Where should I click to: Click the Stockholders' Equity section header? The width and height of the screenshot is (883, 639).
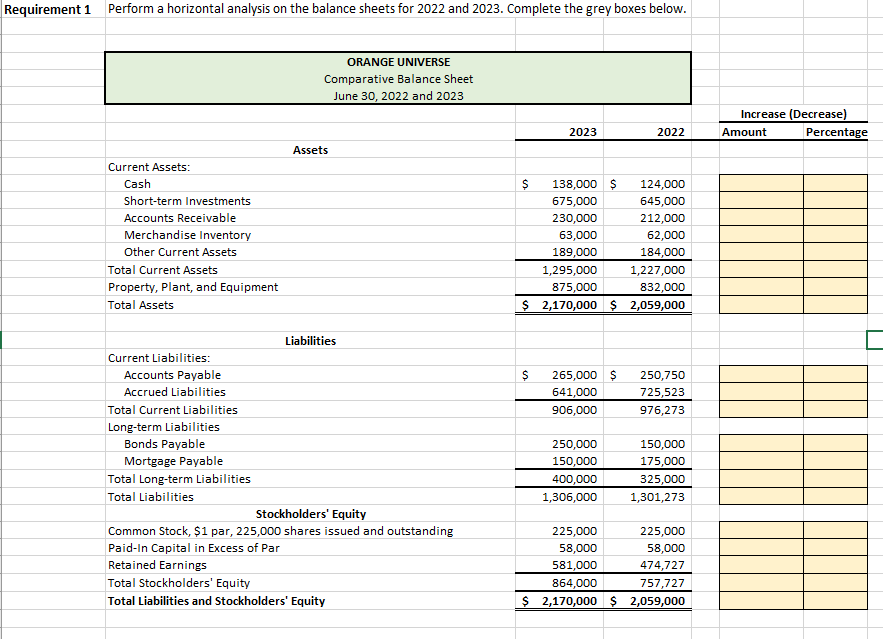click(310, 514)
